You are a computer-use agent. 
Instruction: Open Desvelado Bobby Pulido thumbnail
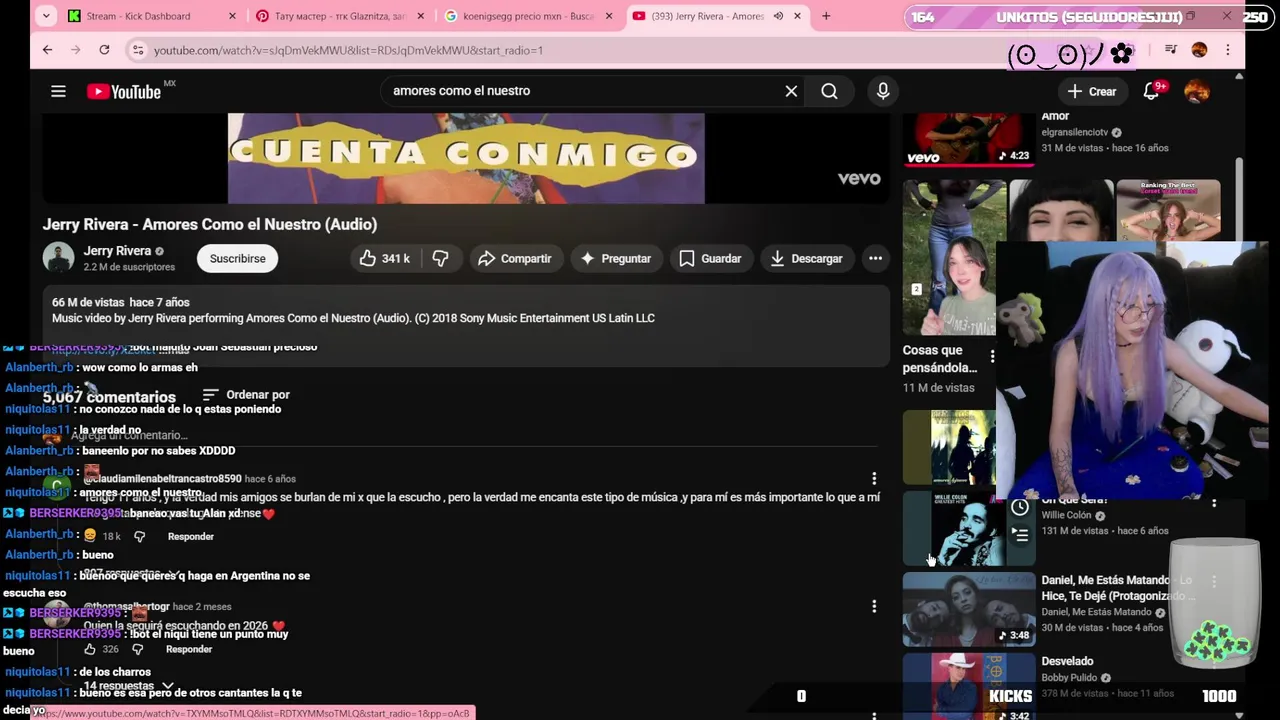click(x=968, y=688)
